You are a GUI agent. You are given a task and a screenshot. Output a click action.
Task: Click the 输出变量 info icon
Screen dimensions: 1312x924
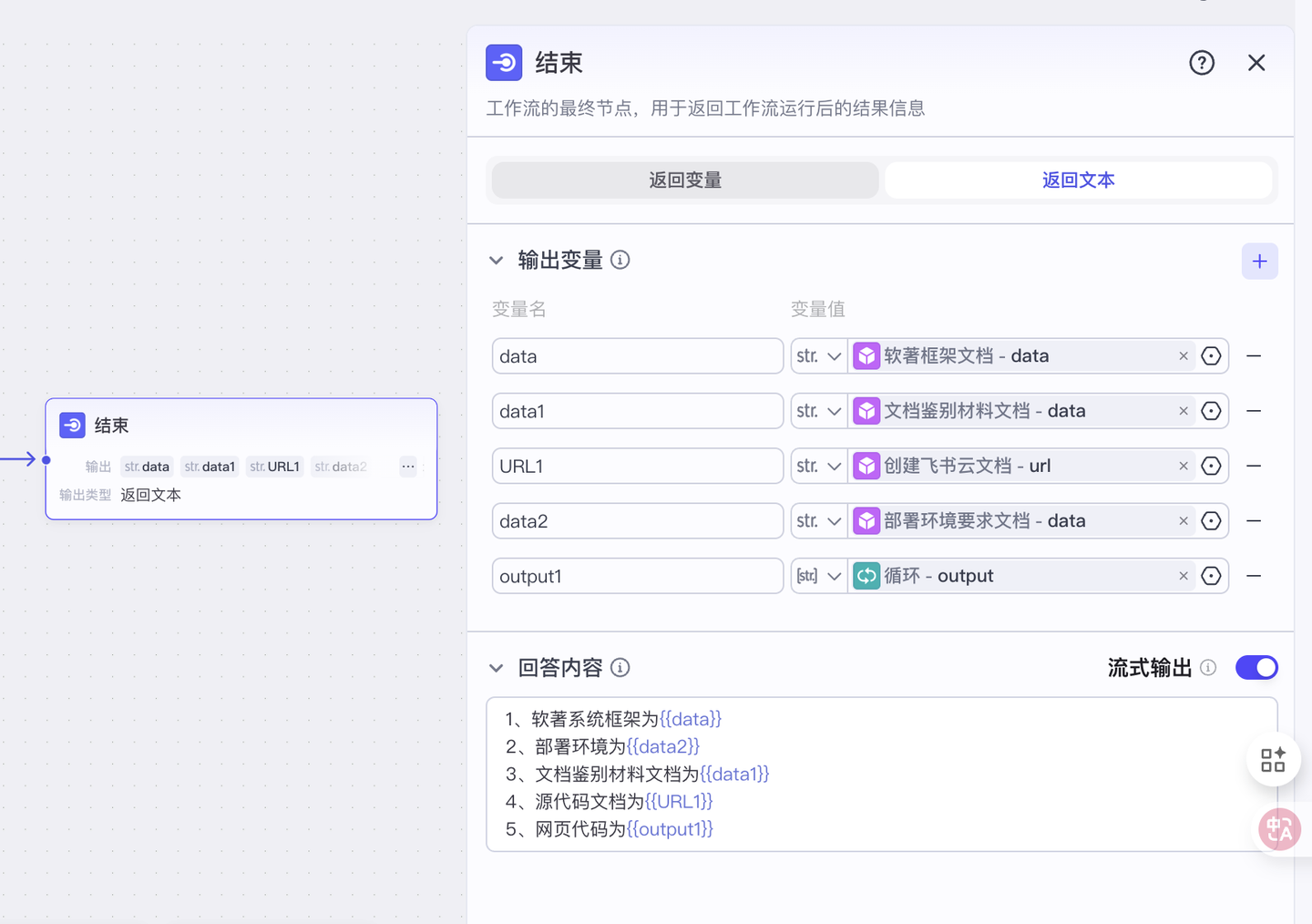[620, 261]
